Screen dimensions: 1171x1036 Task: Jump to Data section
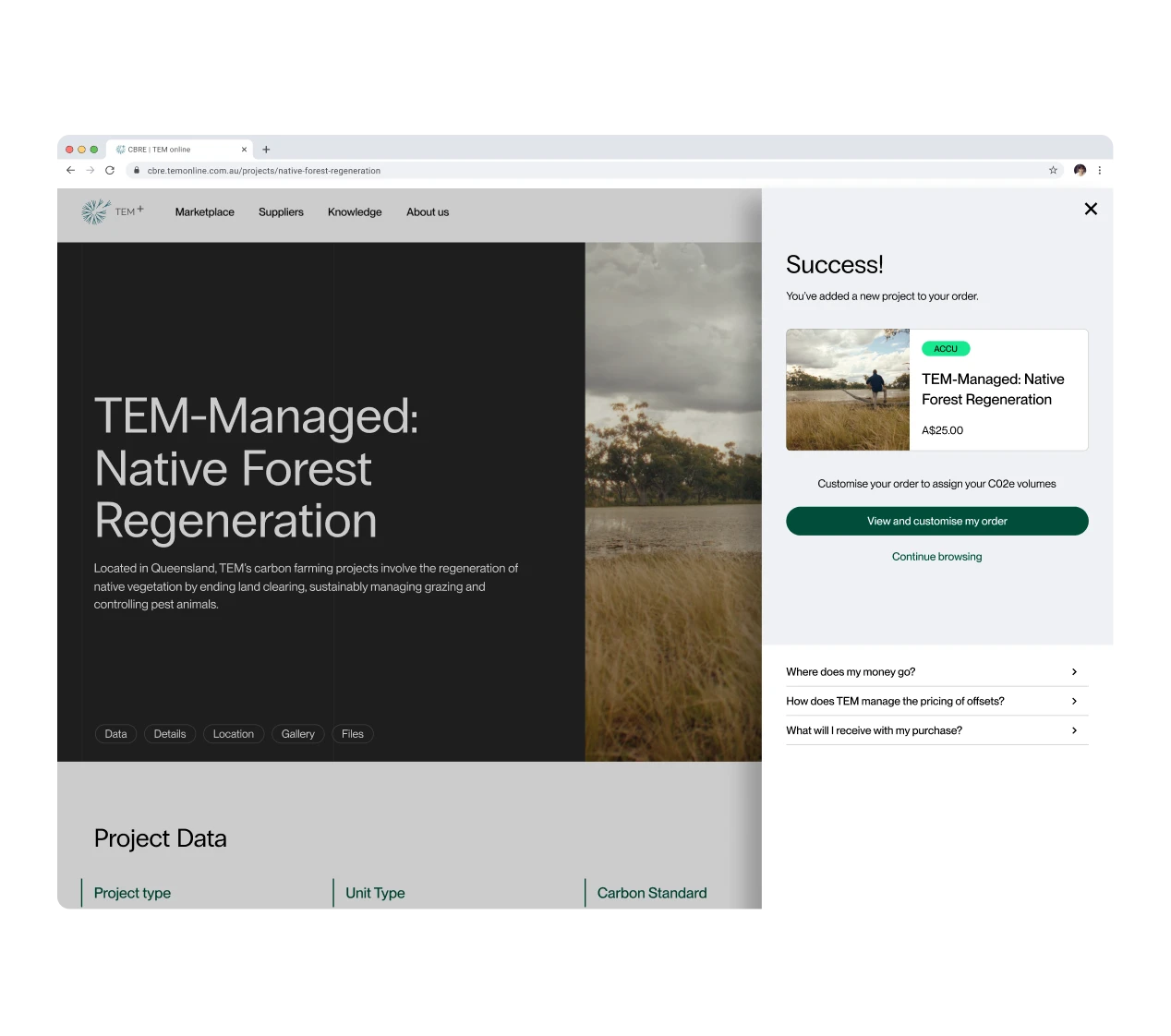pyautogui.click(x=116, y=734)
